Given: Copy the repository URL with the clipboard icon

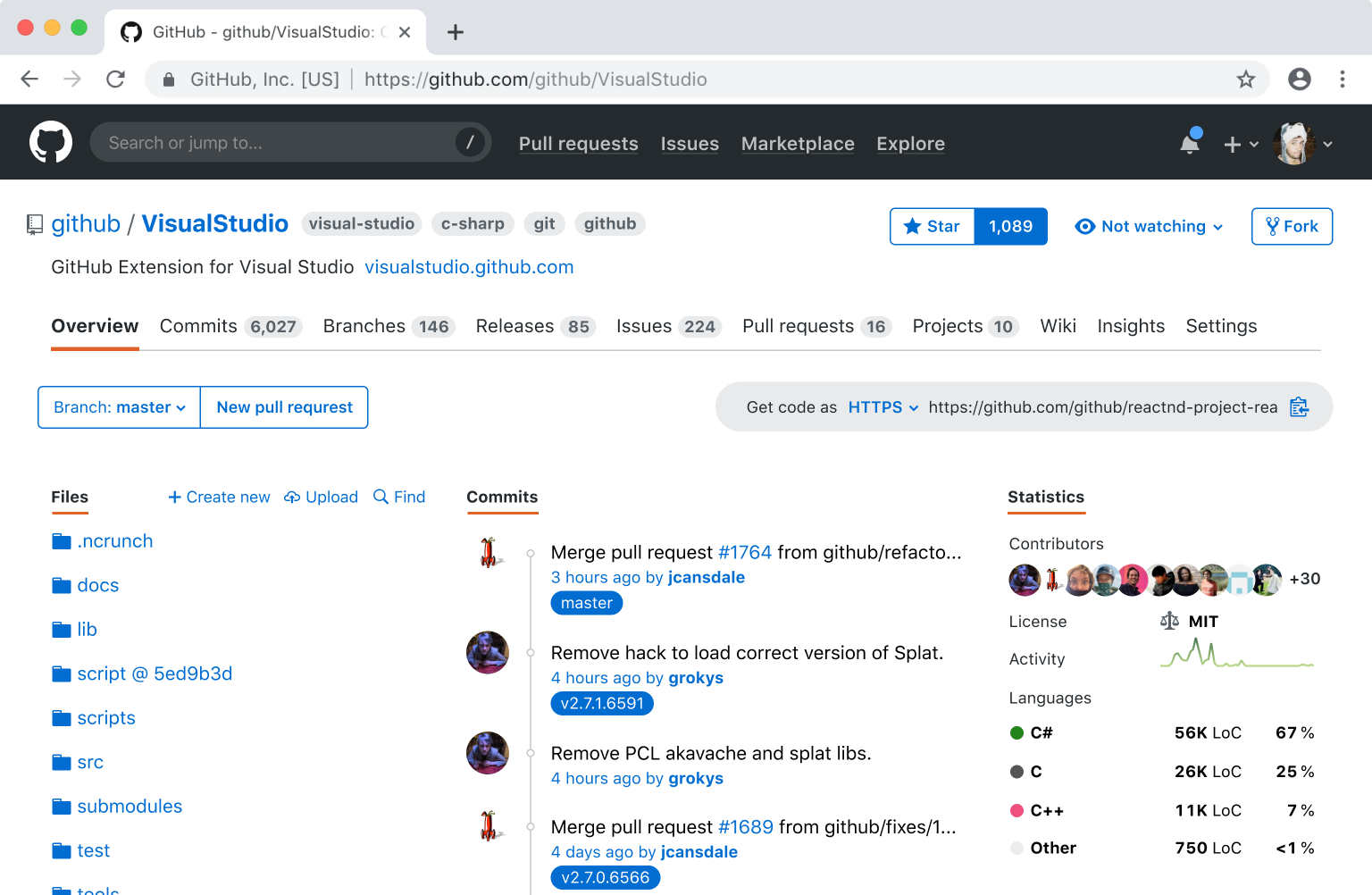Looking at the screenshot, I should 1300,406.
